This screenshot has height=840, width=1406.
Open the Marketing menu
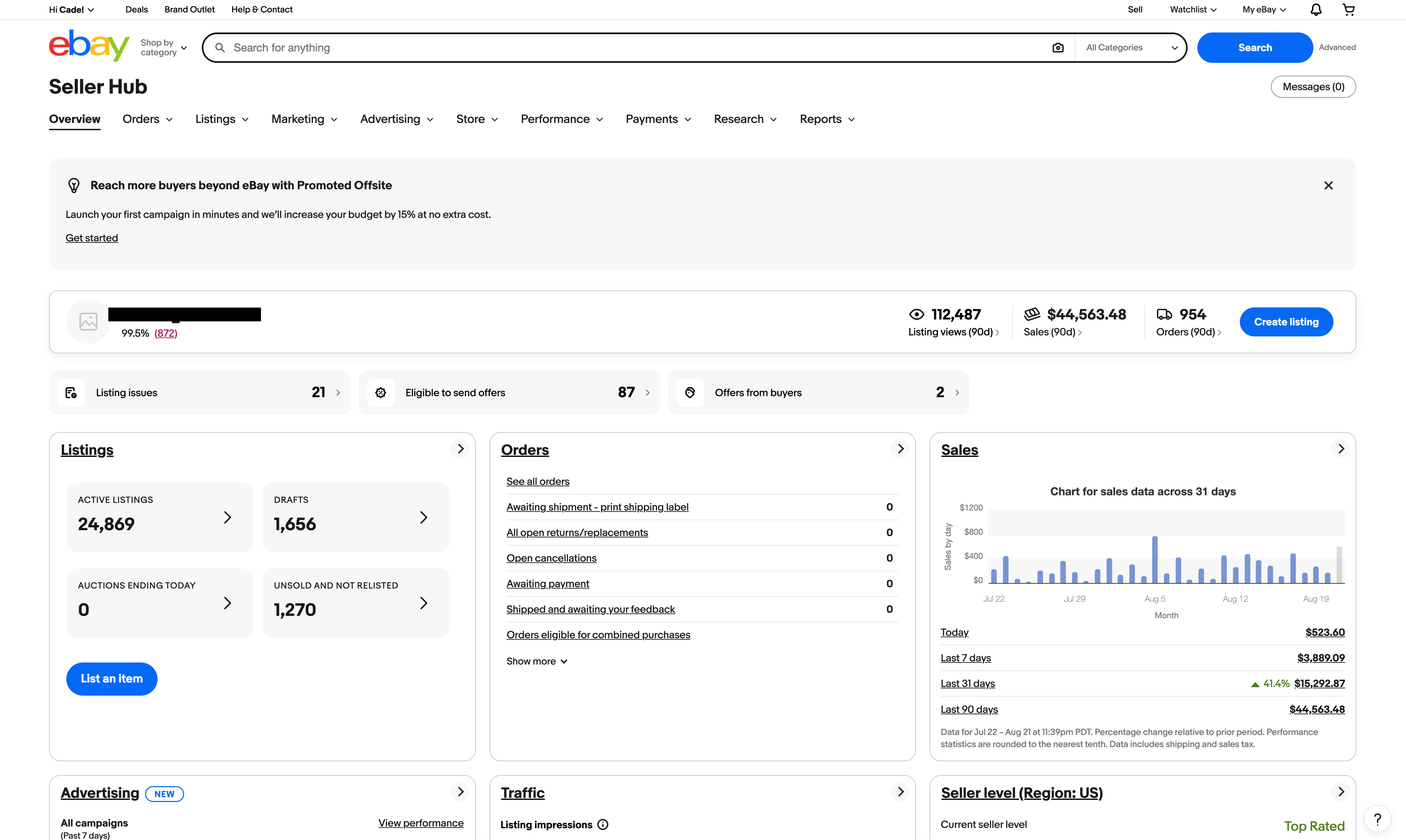pos(305,120)
